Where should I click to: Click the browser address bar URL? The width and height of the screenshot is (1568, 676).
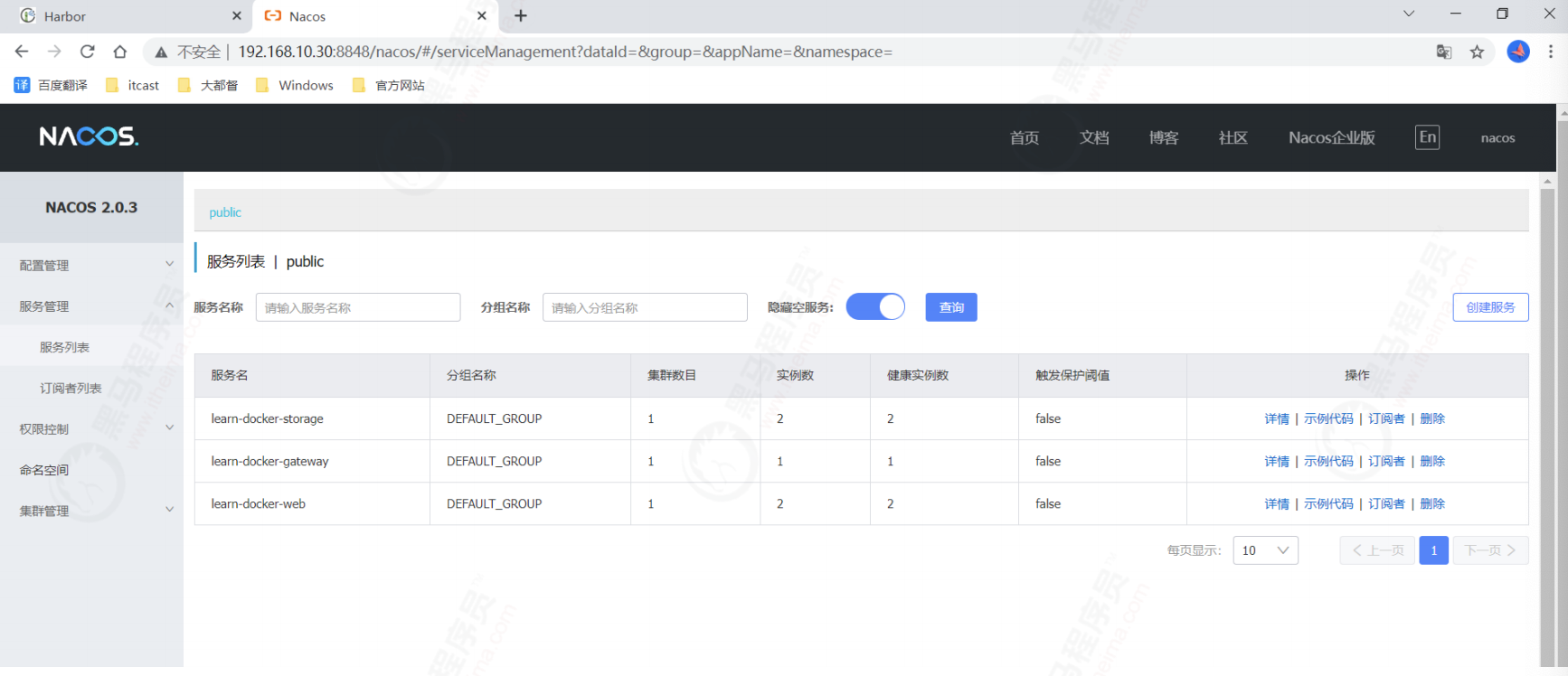click(565, 52)
